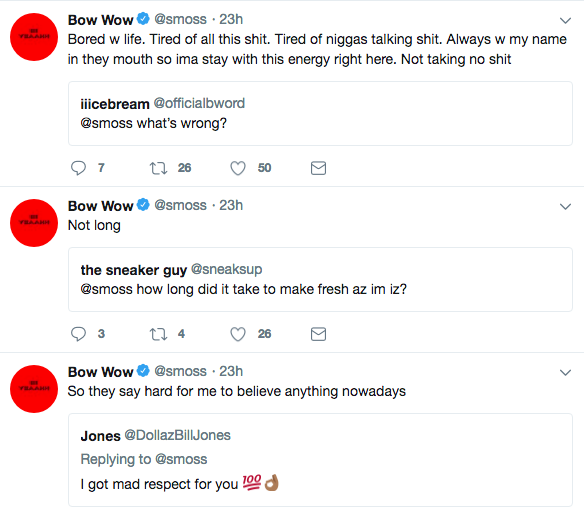Open the @officialbword profile handle

tap(199, 103)
